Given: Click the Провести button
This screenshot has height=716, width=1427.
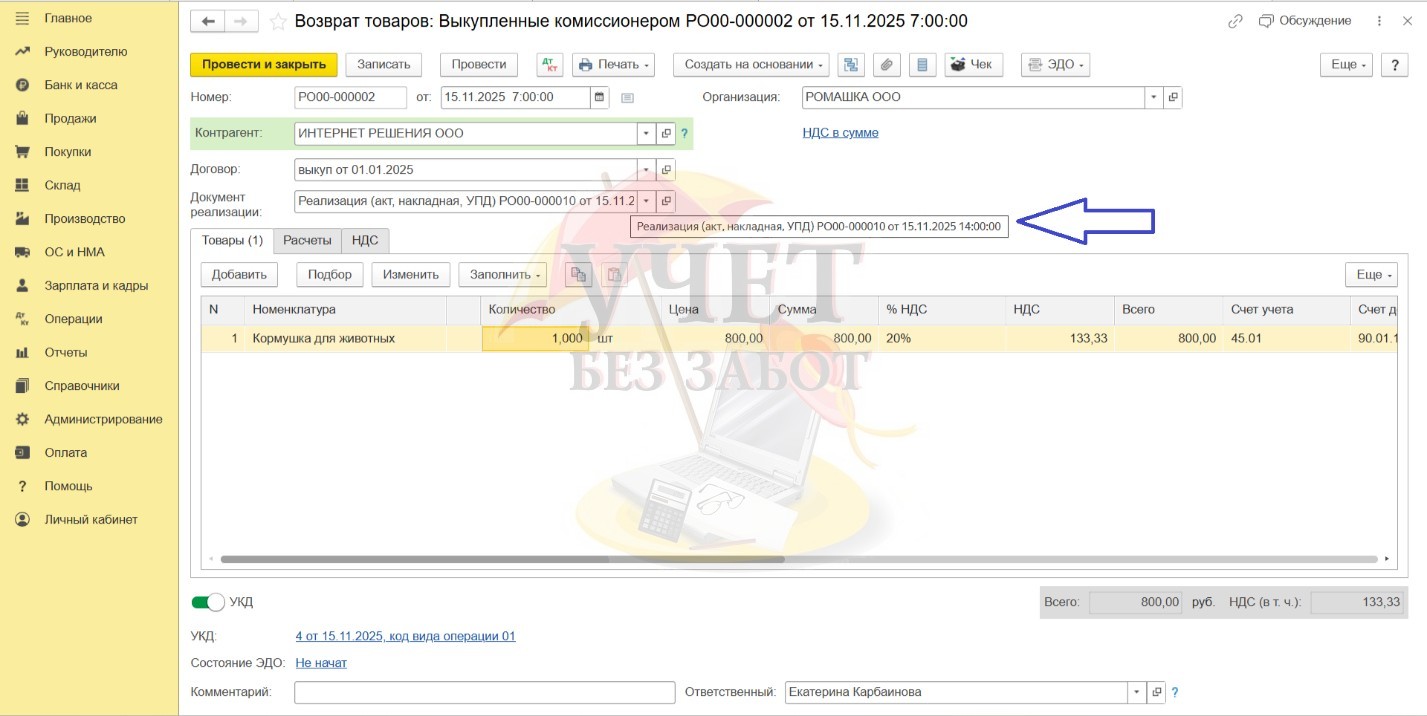Looking at the screenshot, I should click(479, 64).
